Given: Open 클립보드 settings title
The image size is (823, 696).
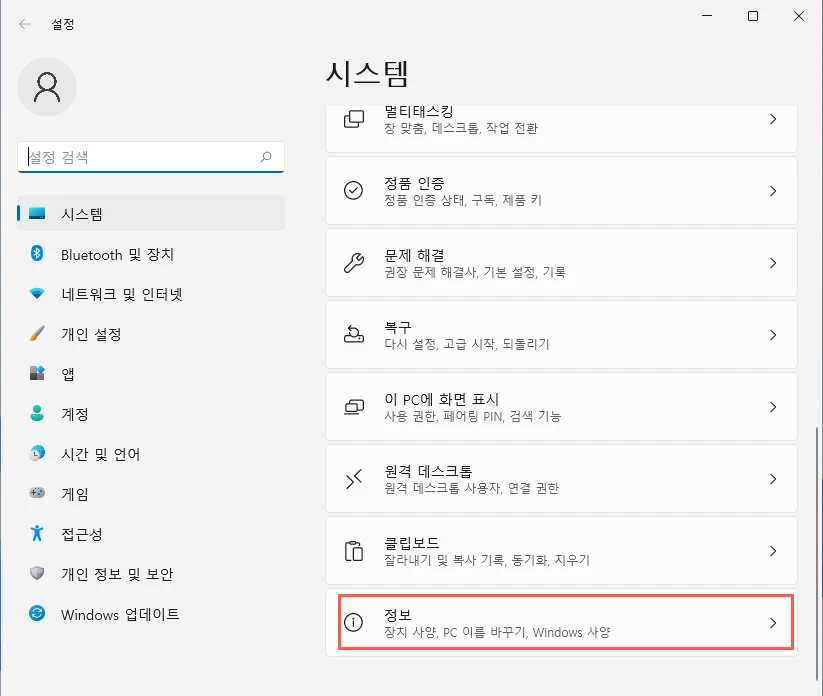Looking at the screenshot, I should click(x=412, y=543).
